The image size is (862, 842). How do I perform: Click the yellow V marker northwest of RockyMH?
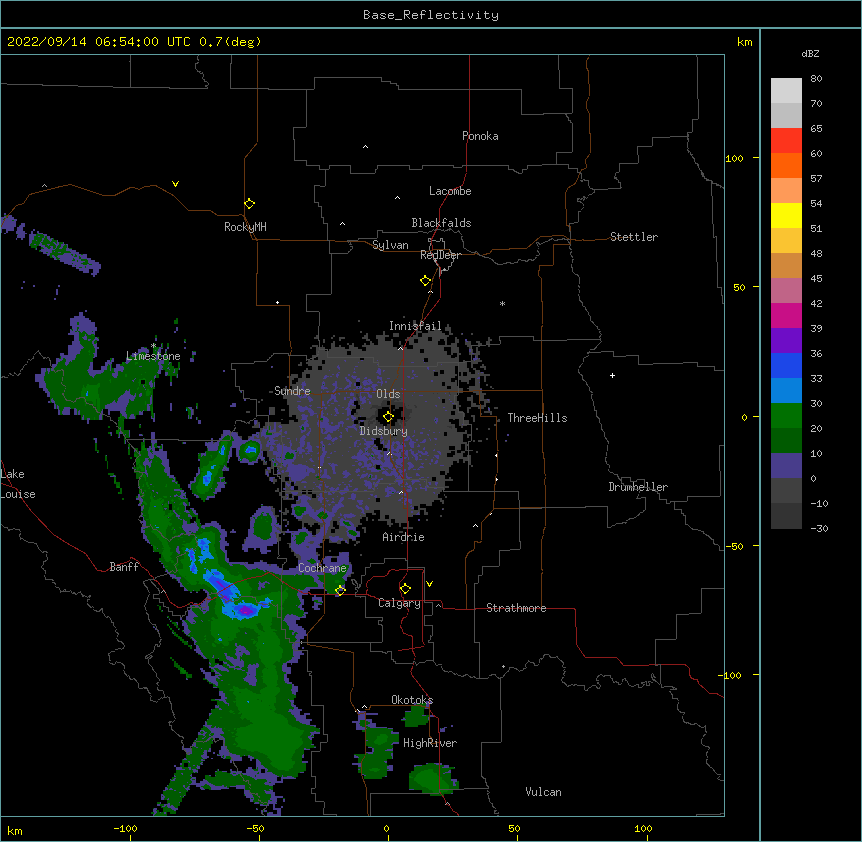coord(175,184)
